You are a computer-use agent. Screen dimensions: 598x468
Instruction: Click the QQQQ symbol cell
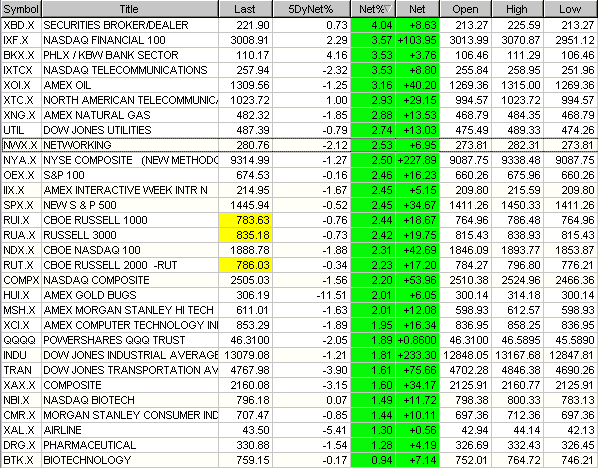click(x=21, y=340)
